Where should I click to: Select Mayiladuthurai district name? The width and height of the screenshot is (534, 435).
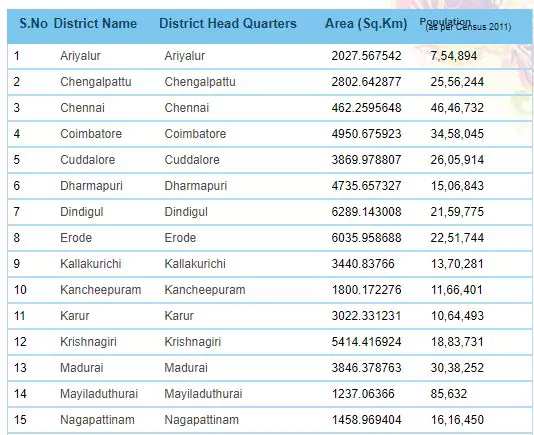(x=99, y=394)
